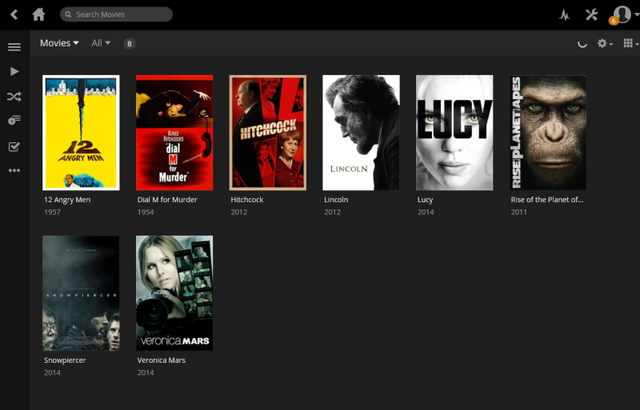640x410 pixels.
Task: Open the user account avatar menu
Action: tap(623, 14)
